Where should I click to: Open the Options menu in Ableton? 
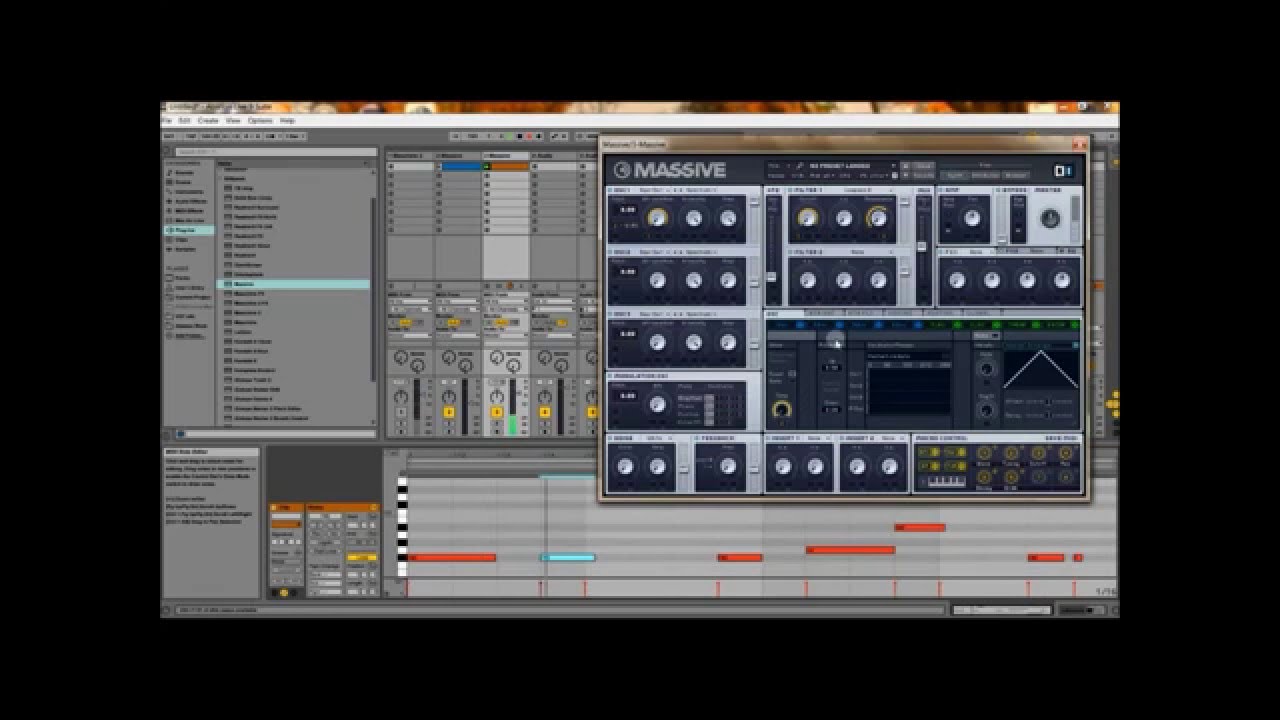(x=260, y=120)
